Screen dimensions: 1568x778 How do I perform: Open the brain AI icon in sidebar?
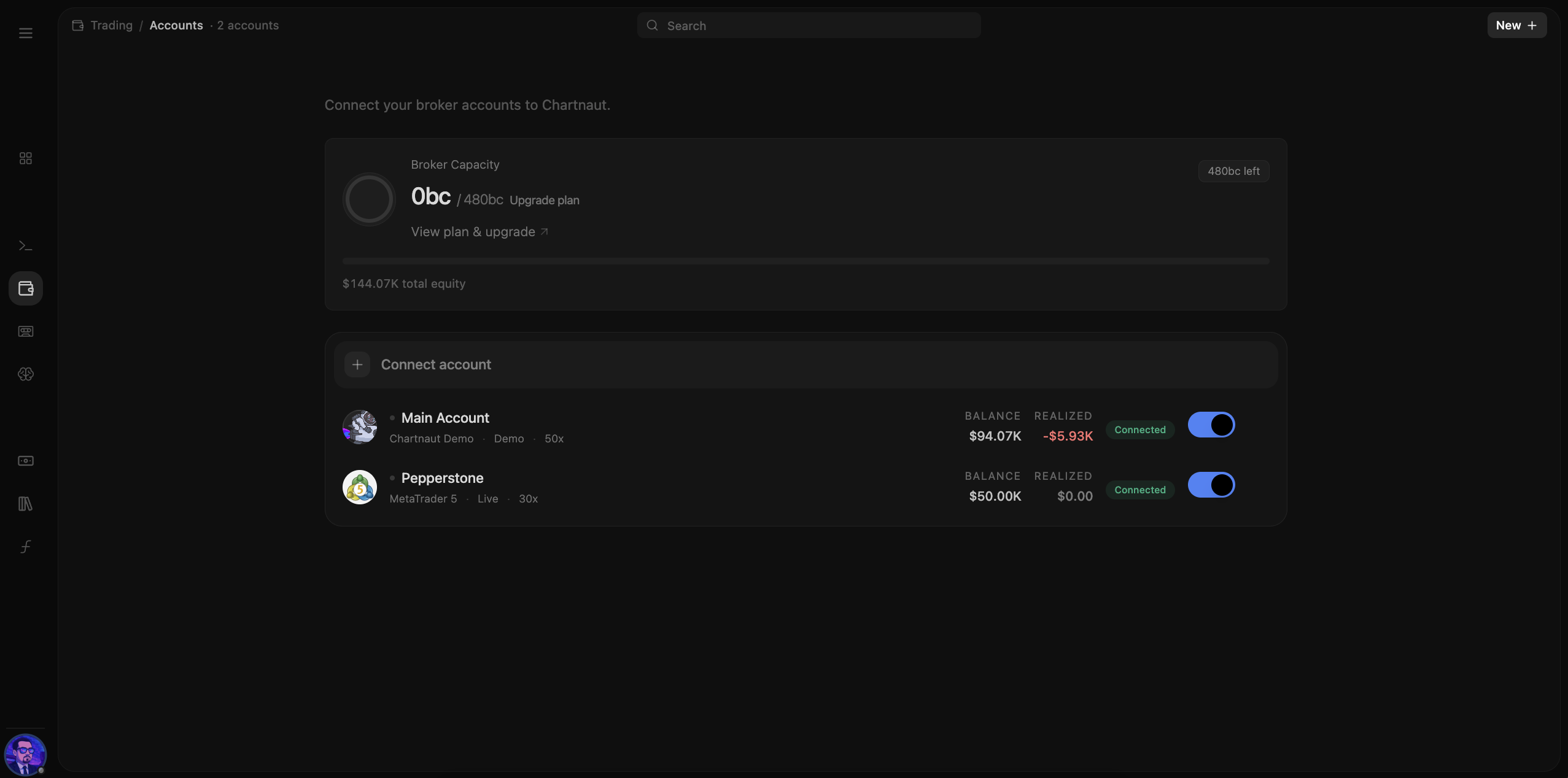coord(25,374)
